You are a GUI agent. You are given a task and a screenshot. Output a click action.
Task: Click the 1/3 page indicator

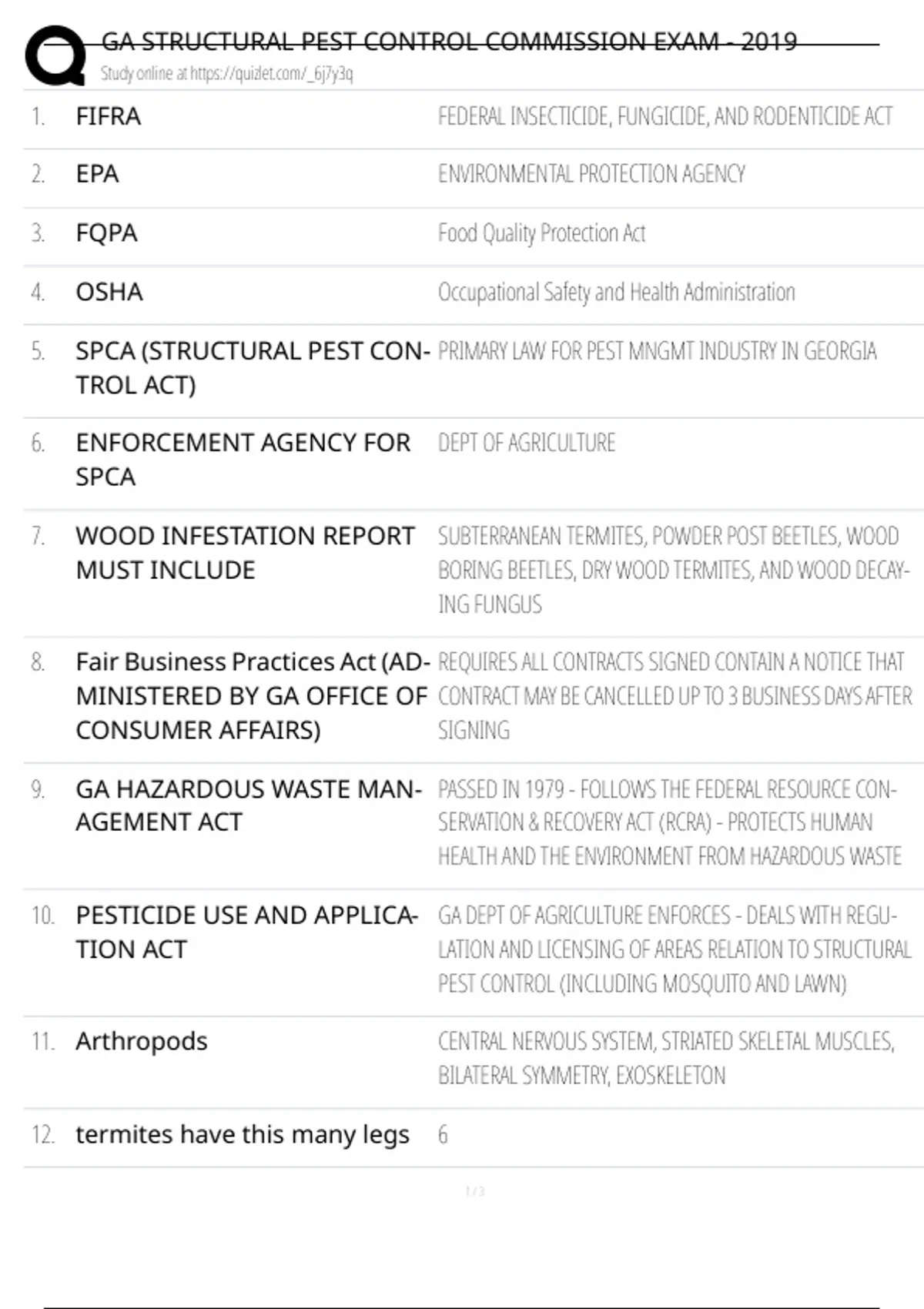tap(475, 1191)
